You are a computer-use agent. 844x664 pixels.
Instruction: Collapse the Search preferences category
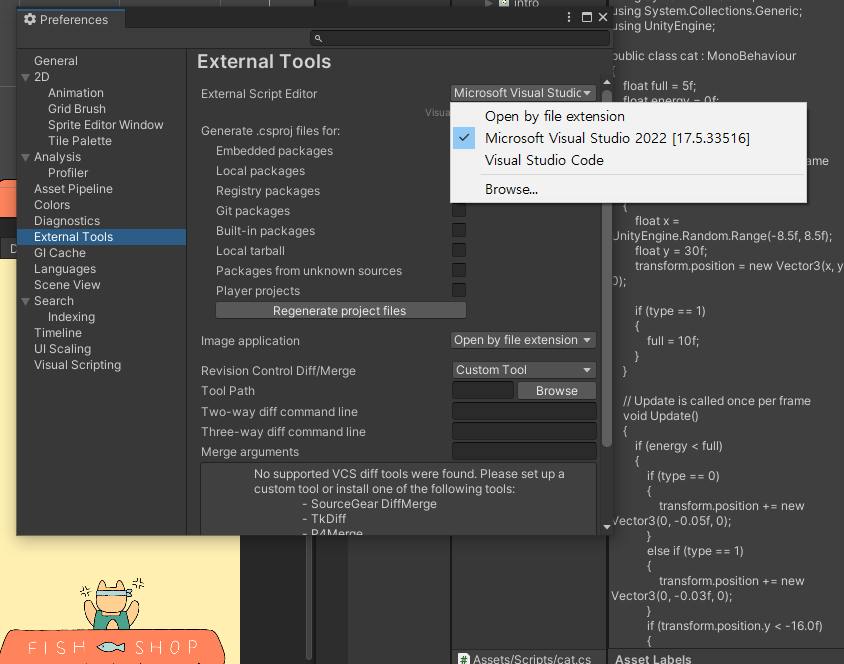25,302
